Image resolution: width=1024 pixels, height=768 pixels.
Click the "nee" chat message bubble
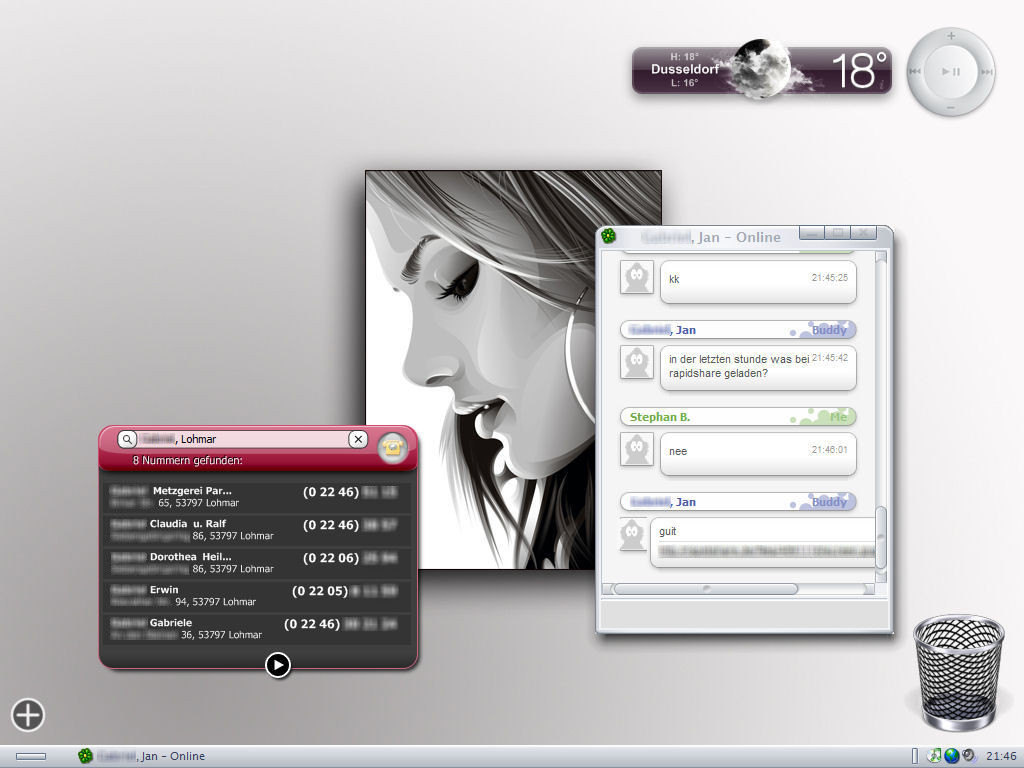pyautogui.click(x=758, y=454)
